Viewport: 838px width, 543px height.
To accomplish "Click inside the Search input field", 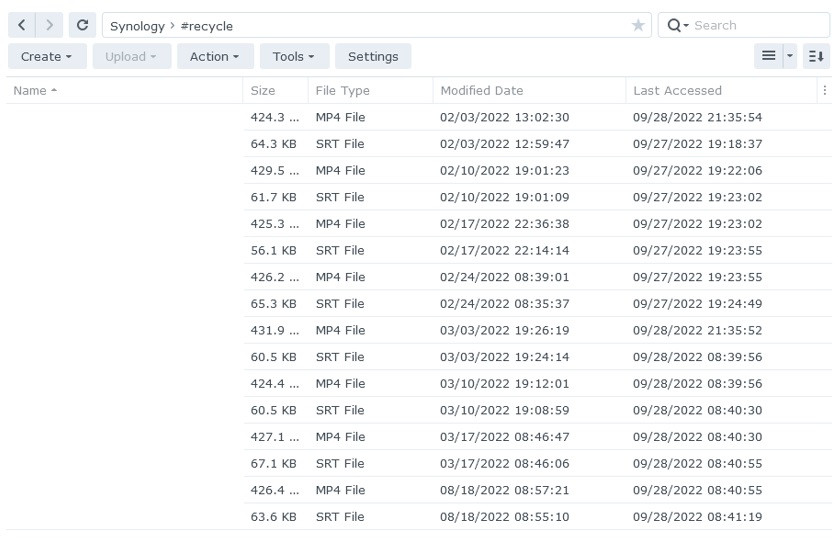I will tap(755, 25).
